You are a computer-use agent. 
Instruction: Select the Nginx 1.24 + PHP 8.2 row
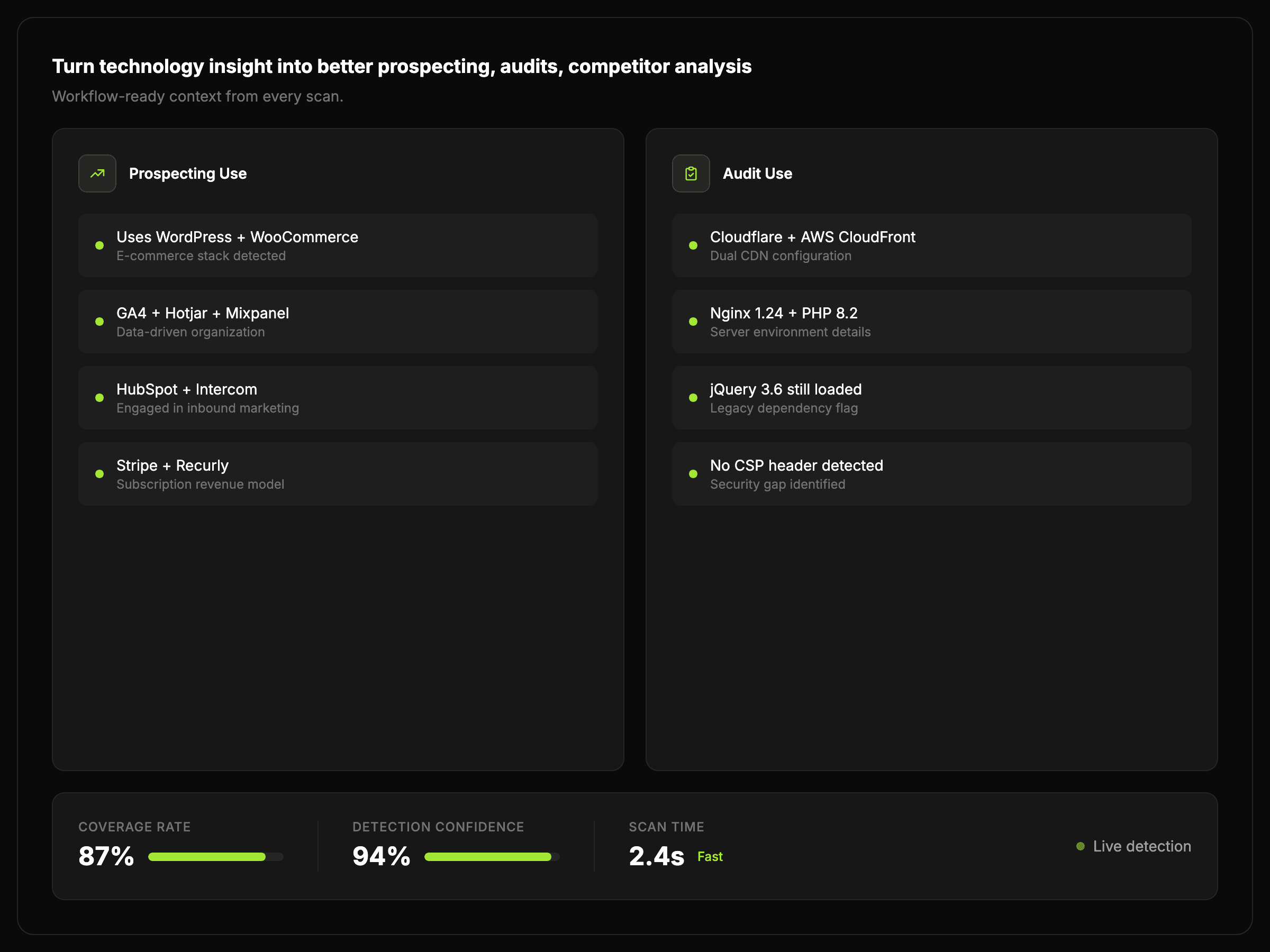[x=931, y=322]
